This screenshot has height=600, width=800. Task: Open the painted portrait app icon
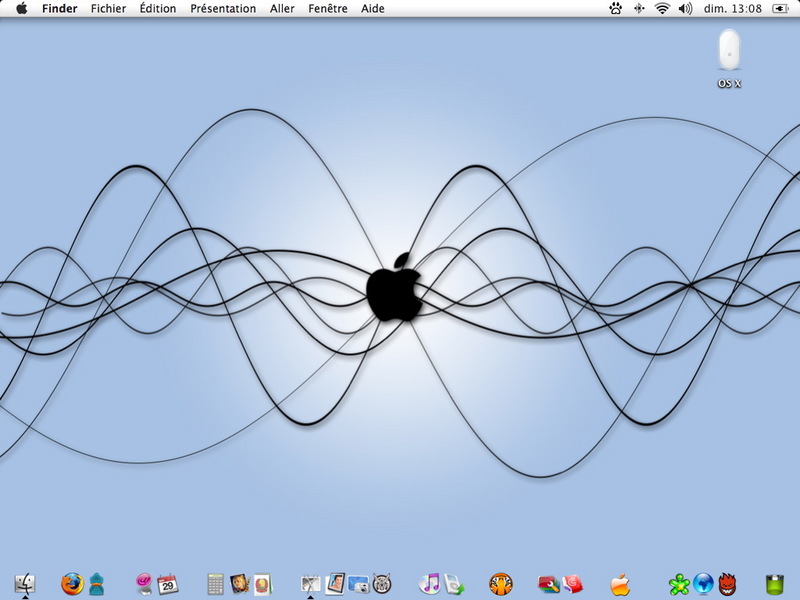click(239, 583)
